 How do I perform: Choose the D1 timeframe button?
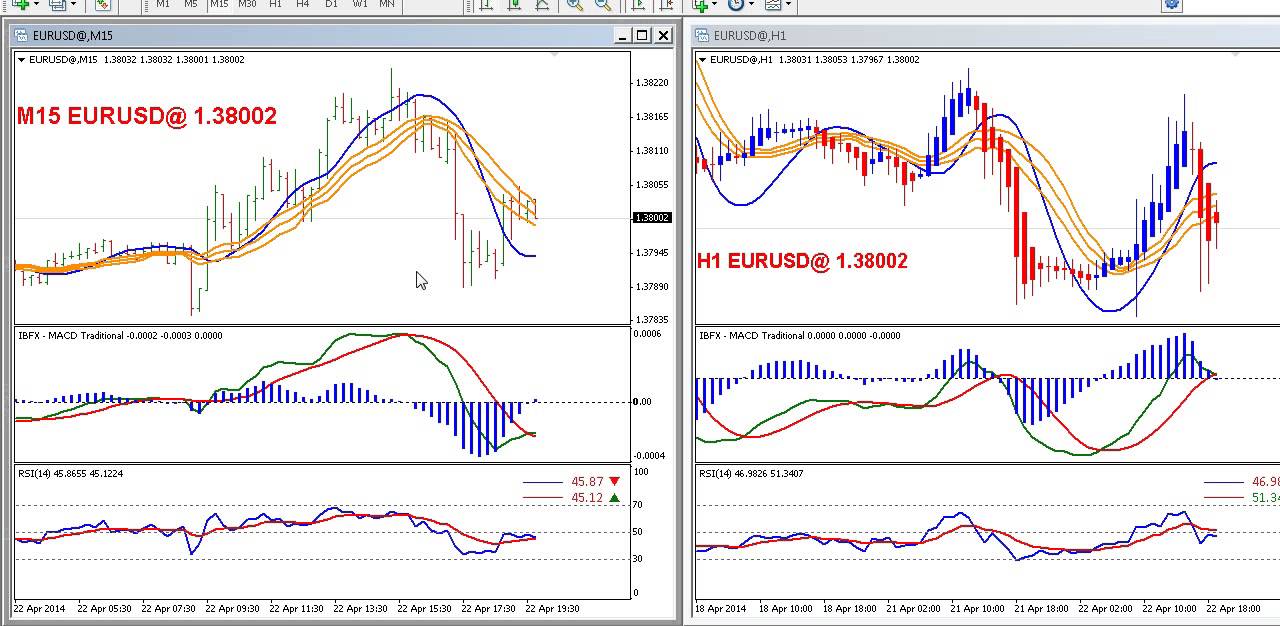tap(331, 4)
